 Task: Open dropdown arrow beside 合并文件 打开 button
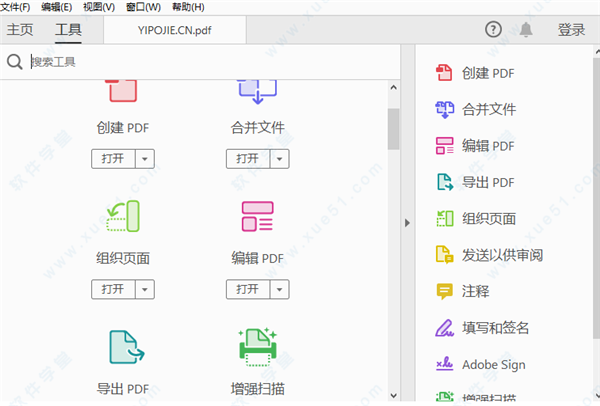tap(280, 159)
